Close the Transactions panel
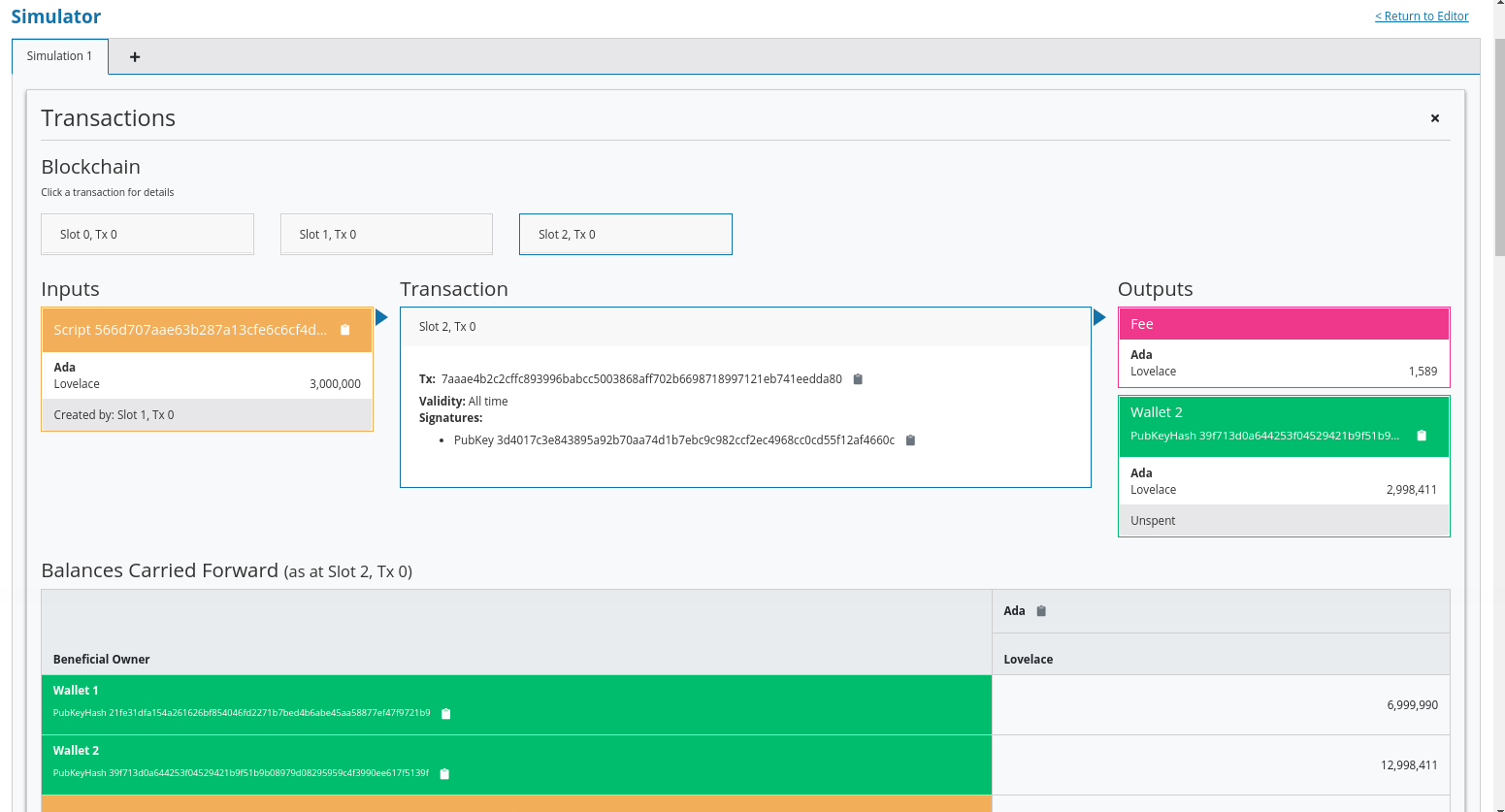 pos(1434,118)
